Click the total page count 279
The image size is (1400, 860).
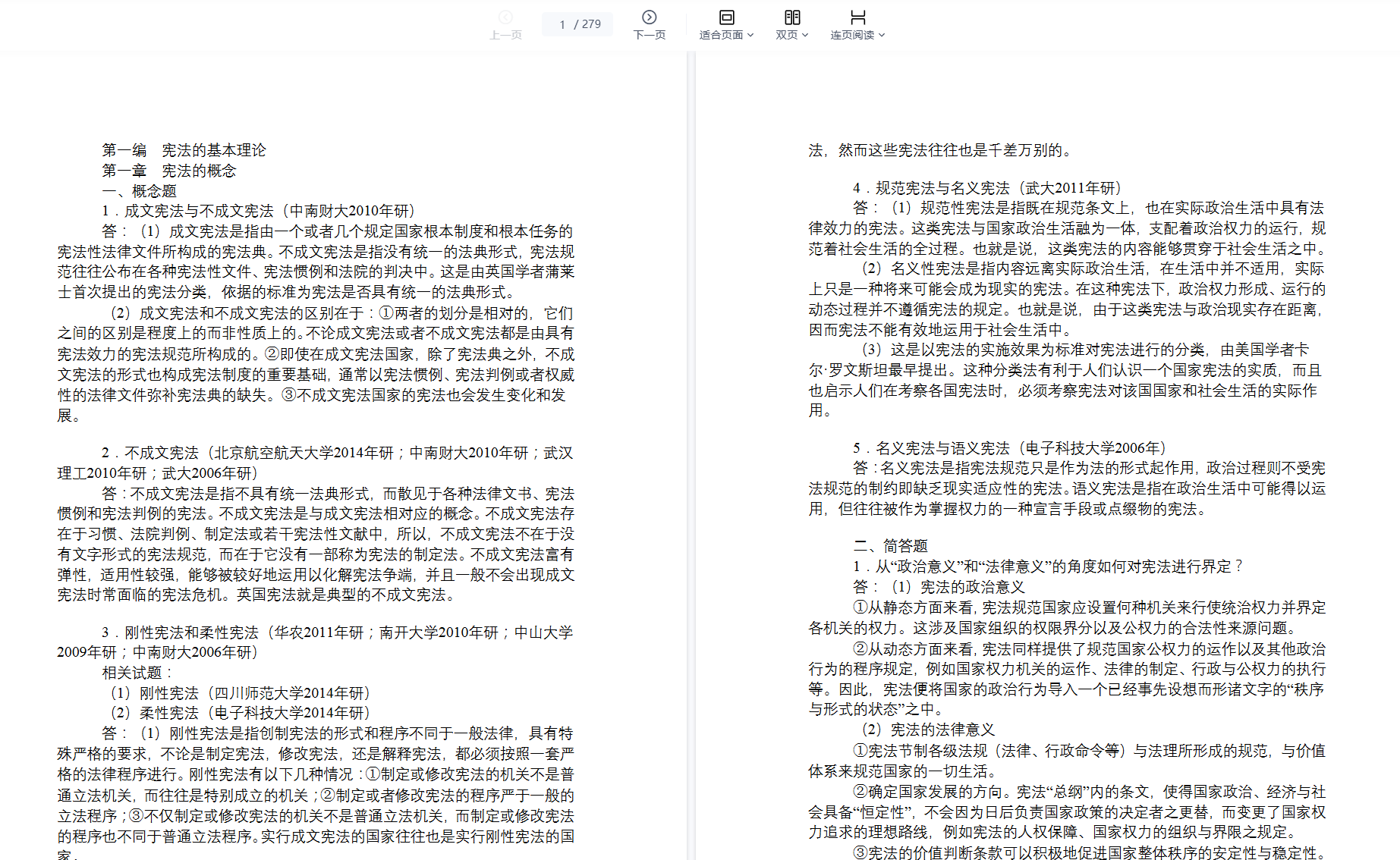point(591,24)
